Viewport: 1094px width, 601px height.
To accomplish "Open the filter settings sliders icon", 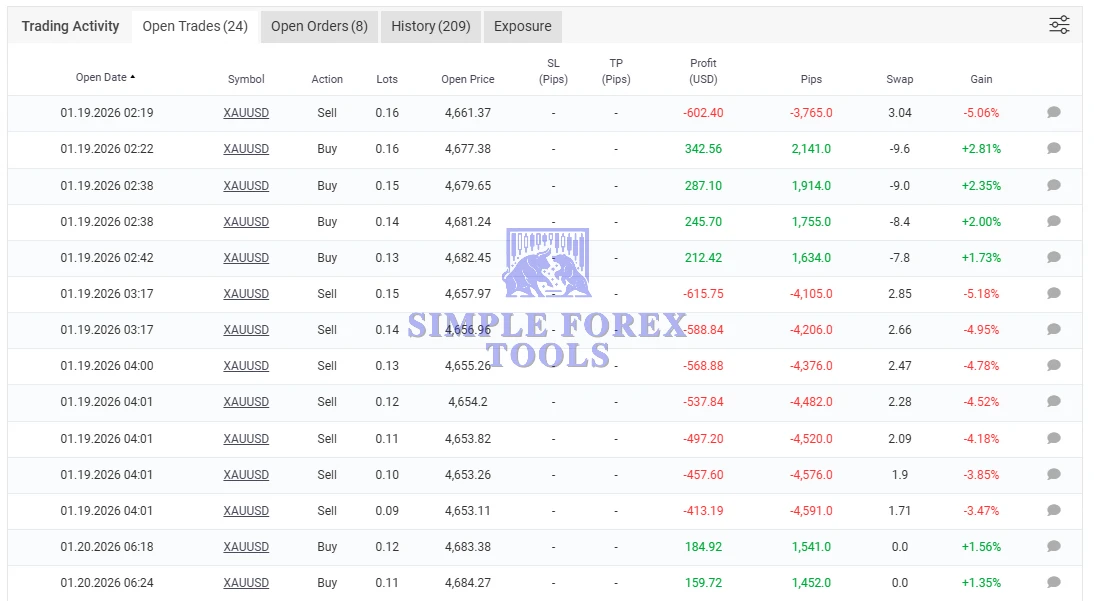I will point(1059,26).
